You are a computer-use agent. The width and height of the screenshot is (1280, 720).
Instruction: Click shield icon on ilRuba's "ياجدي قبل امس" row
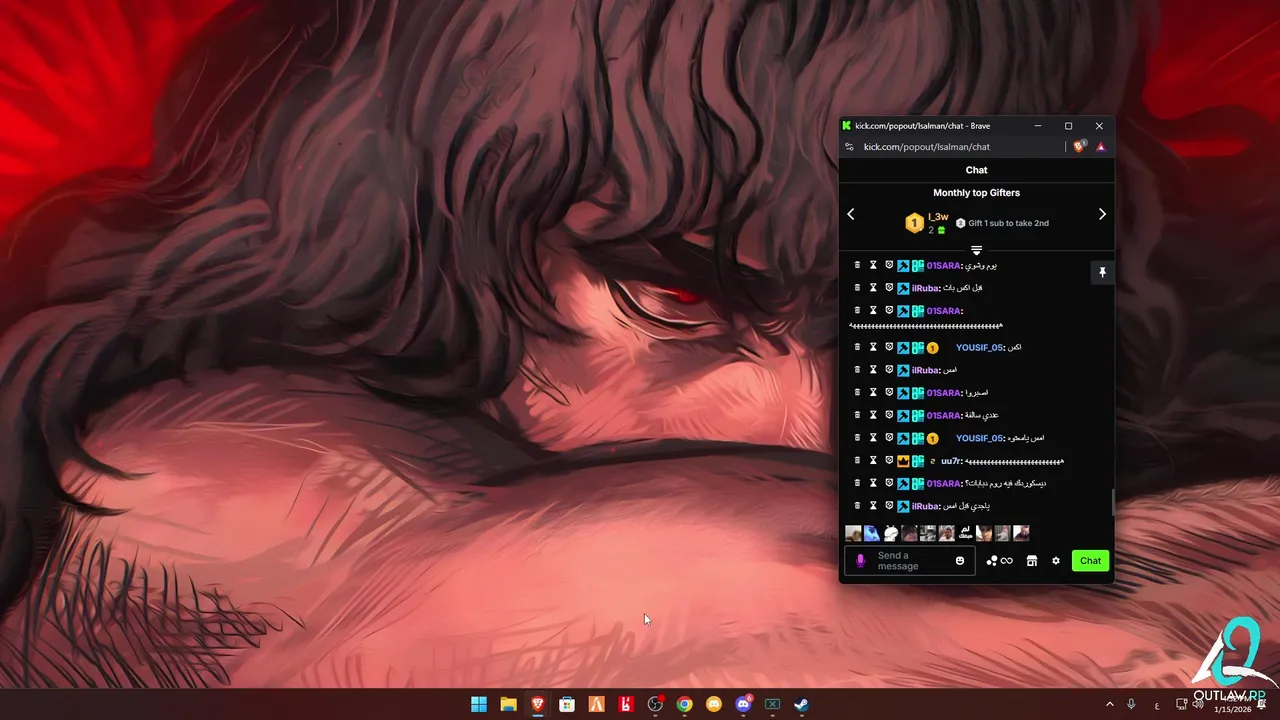(x=889, y=506)
